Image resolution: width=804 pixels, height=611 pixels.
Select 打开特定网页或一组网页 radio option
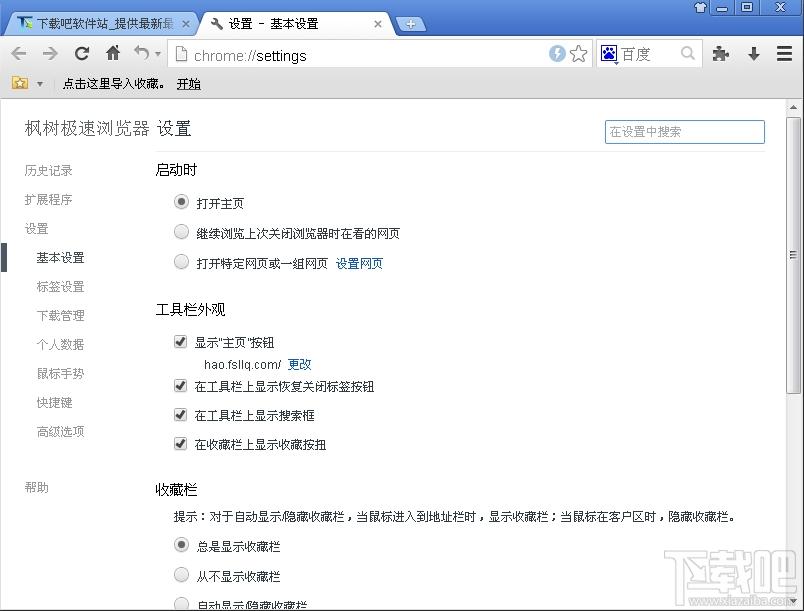click(181, 262)
